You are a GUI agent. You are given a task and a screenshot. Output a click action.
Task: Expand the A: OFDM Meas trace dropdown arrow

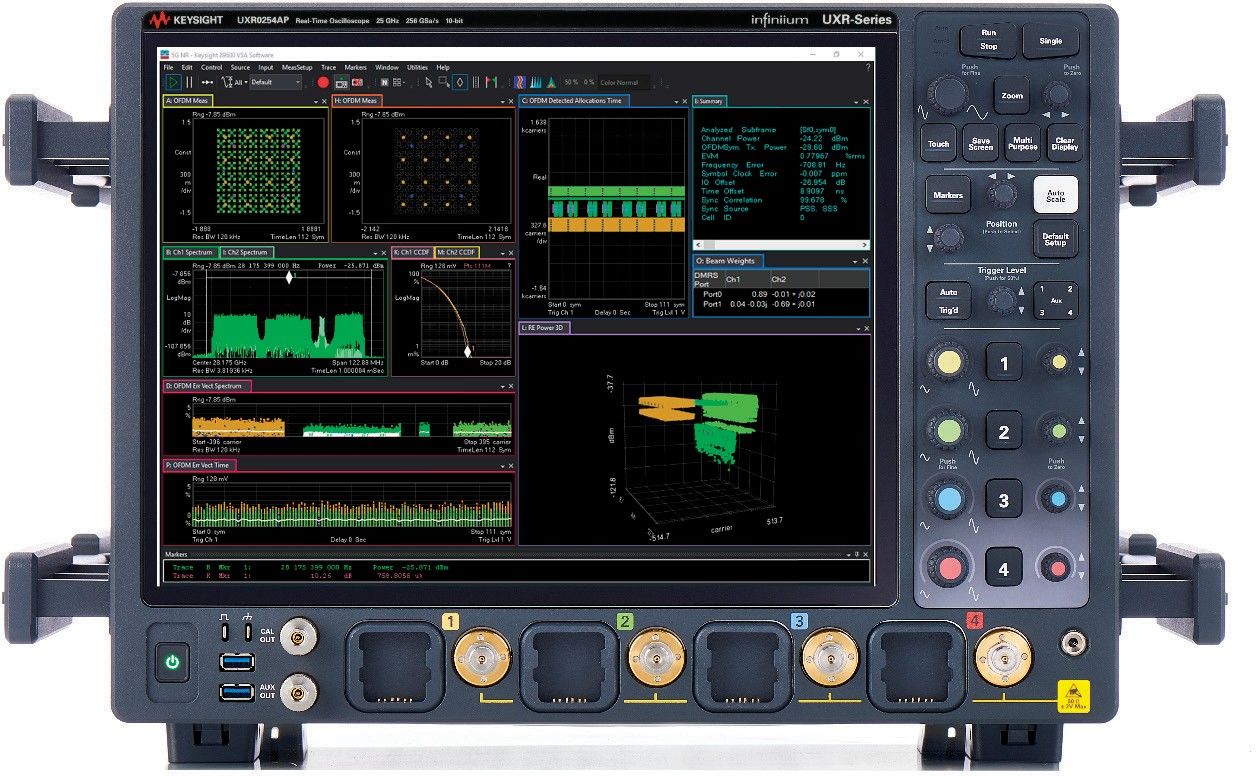click(316, 101)
